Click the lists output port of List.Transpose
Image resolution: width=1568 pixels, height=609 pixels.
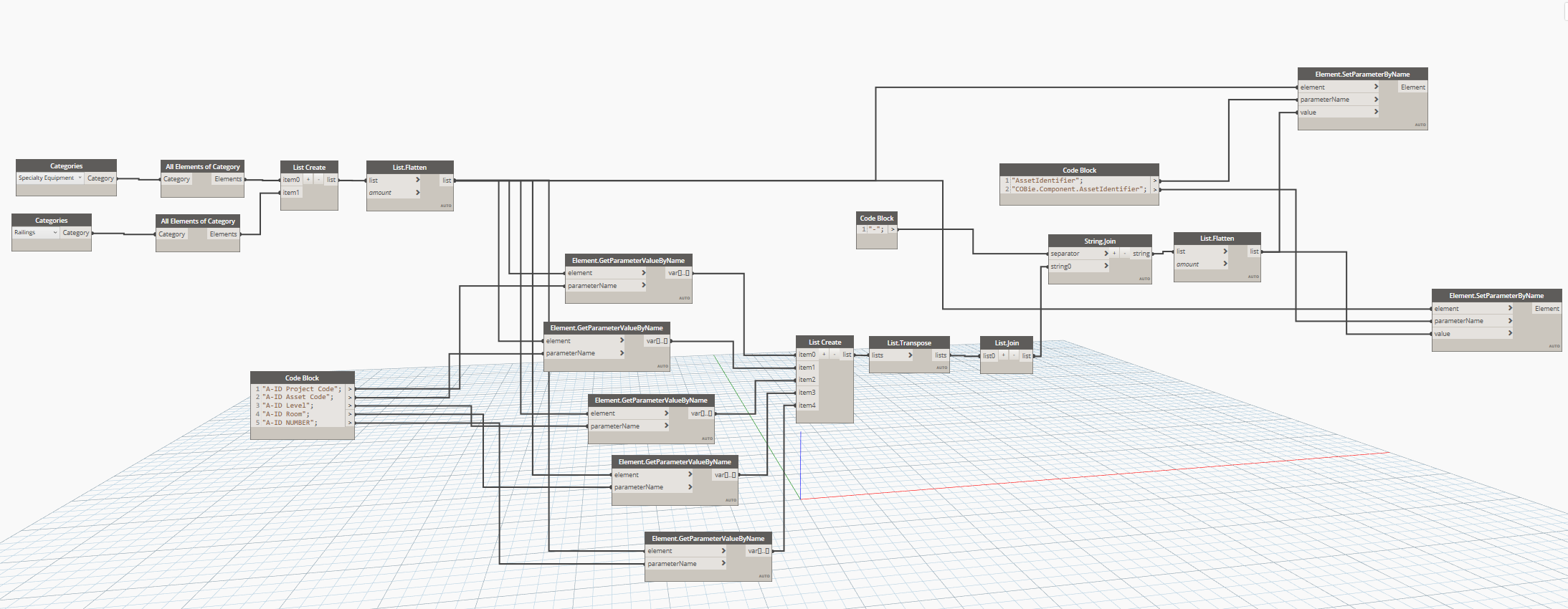coord(941,355)
